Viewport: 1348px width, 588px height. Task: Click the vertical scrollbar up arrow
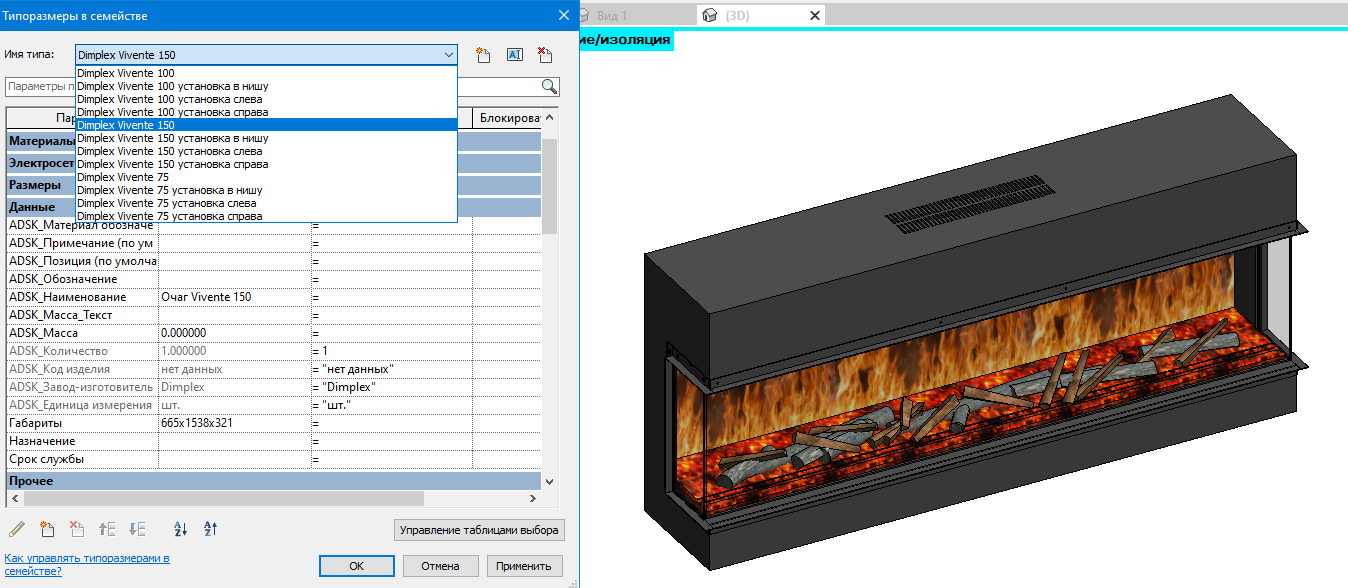point(549,115)
